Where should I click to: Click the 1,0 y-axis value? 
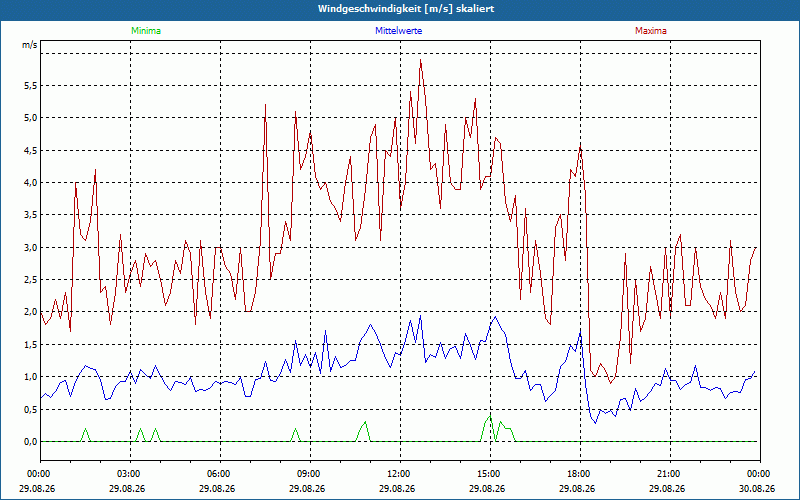[31, 377]
